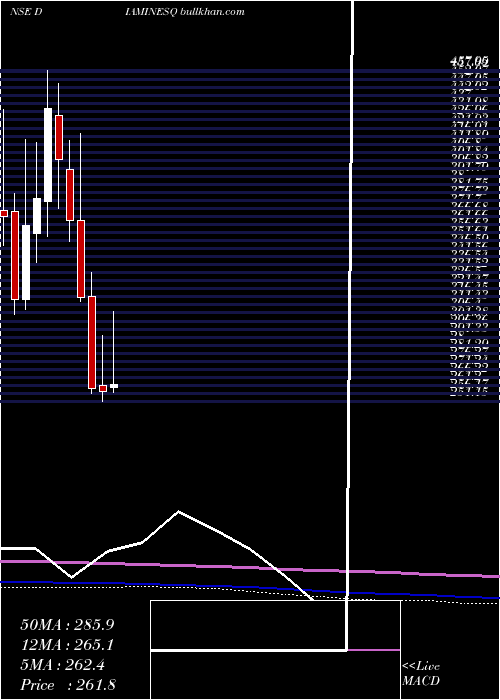
Task: Click the 12MA : 265.1 value
Action: pyautogui.click(x=67, y=645)
